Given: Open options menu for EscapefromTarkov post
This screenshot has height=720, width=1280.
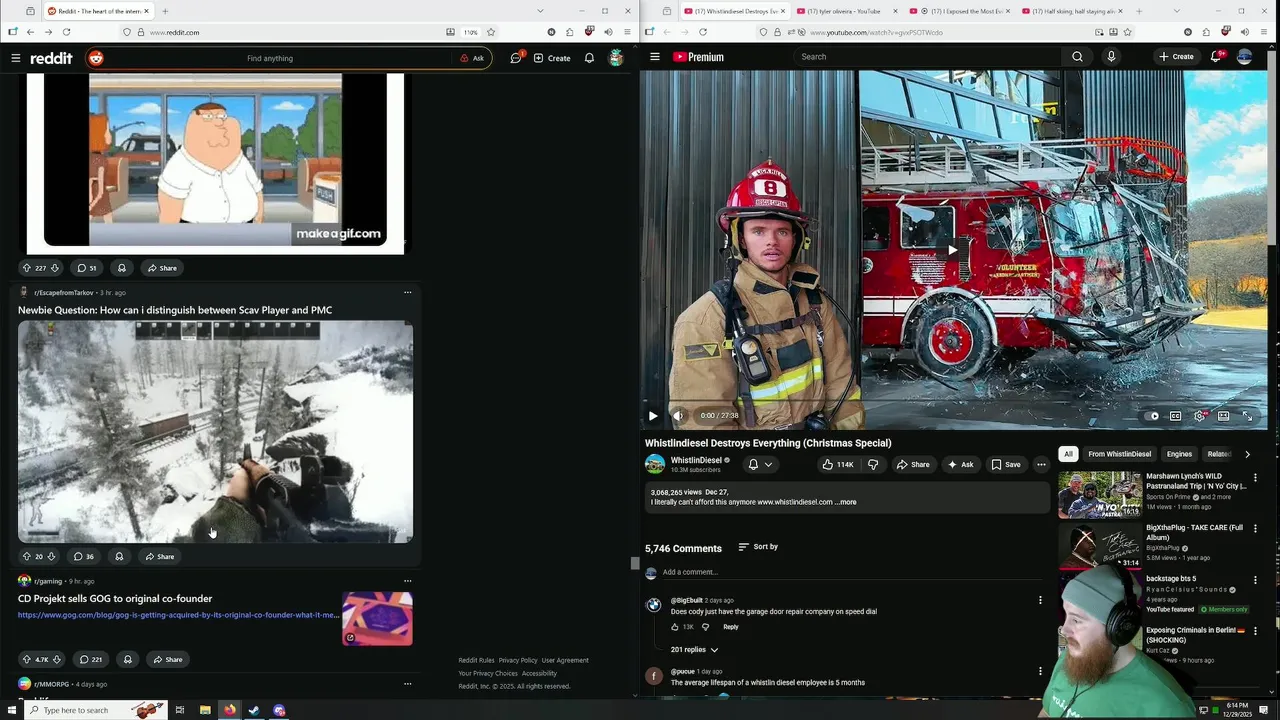Looking at the screenshot, I should [407, 293].
